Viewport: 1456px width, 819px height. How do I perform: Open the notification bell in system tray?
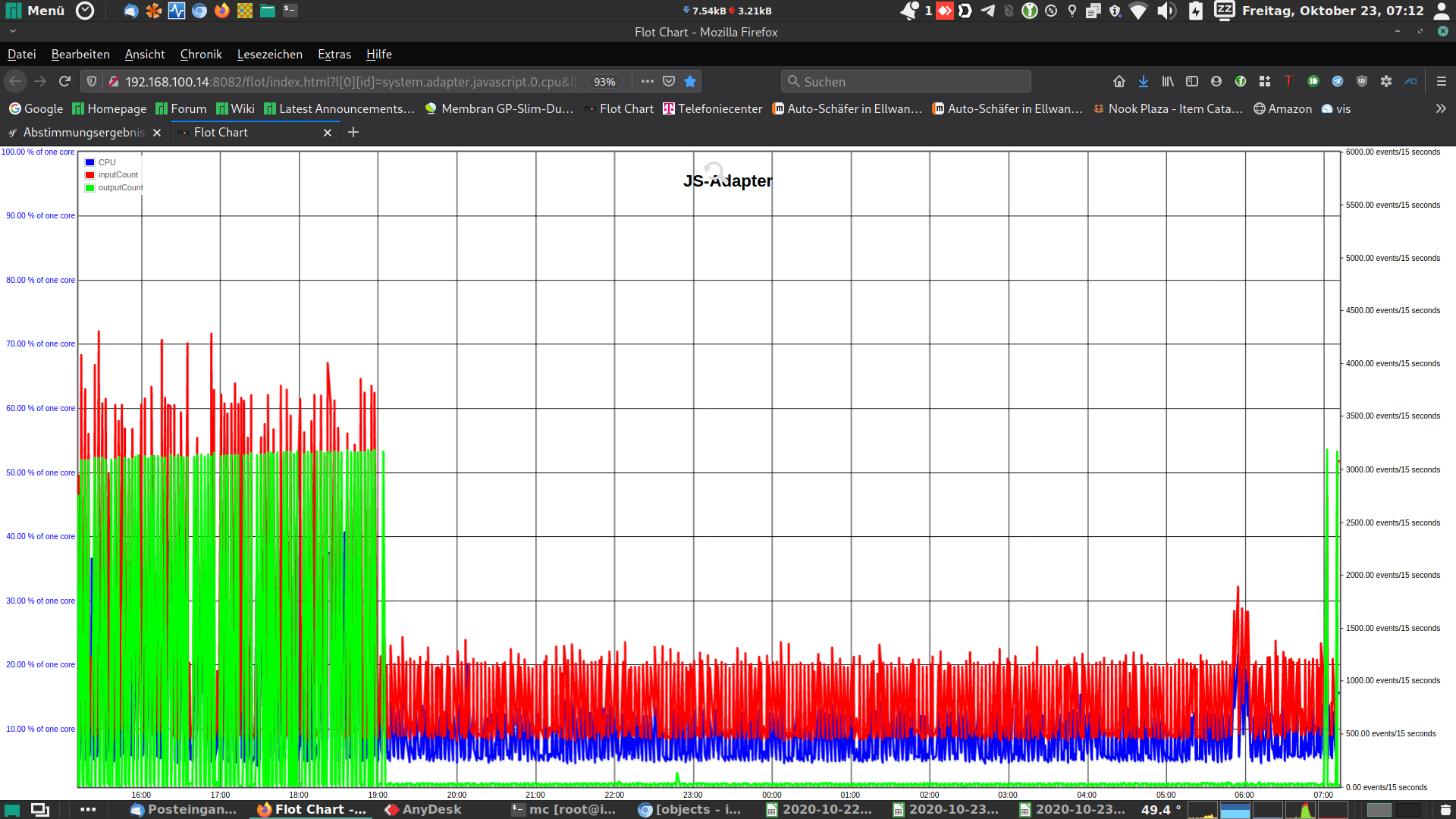pyautogui.click(x=909, y=11)
